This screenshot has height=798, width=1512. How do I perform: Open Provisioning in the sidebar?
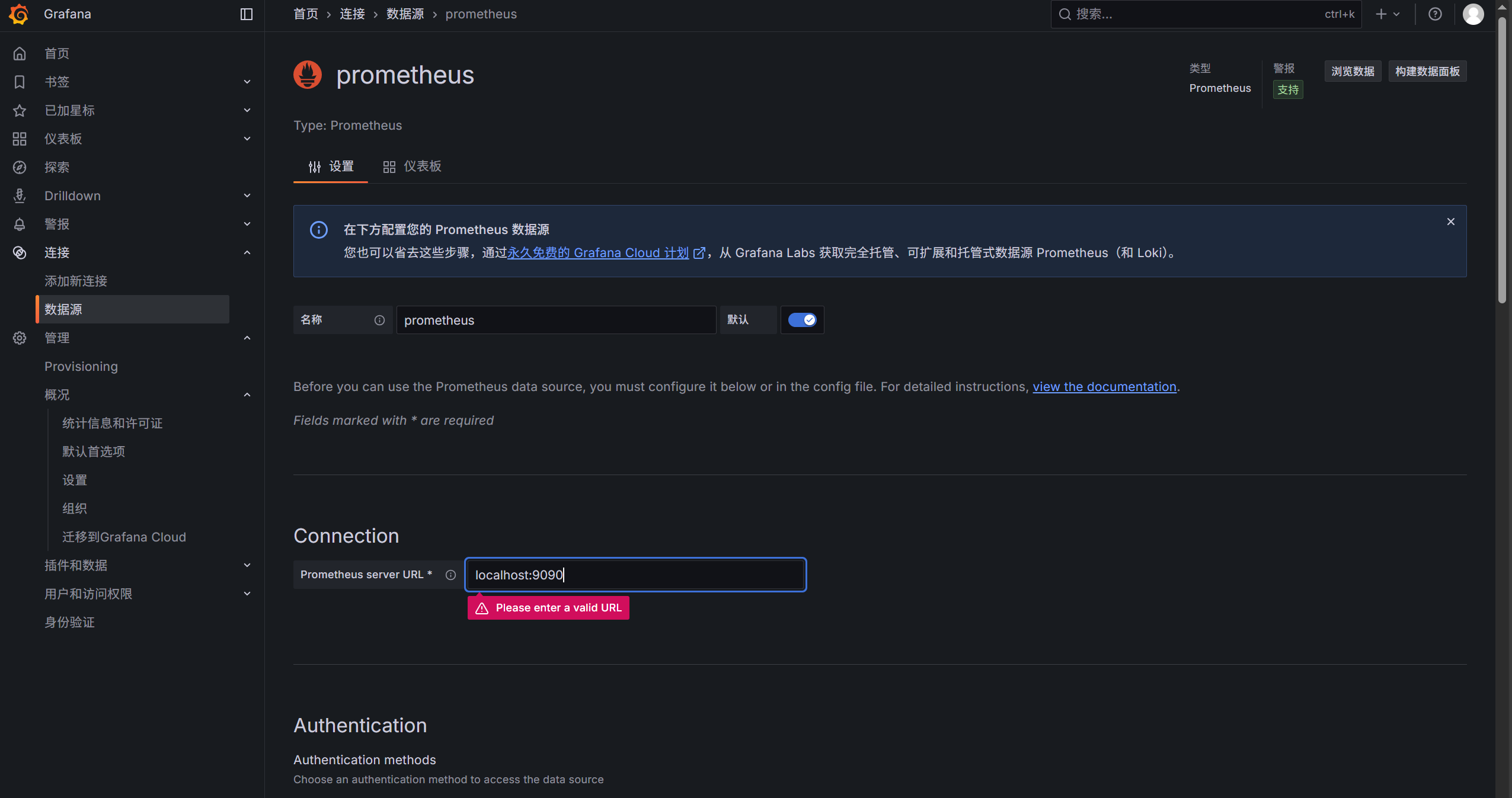81,366
